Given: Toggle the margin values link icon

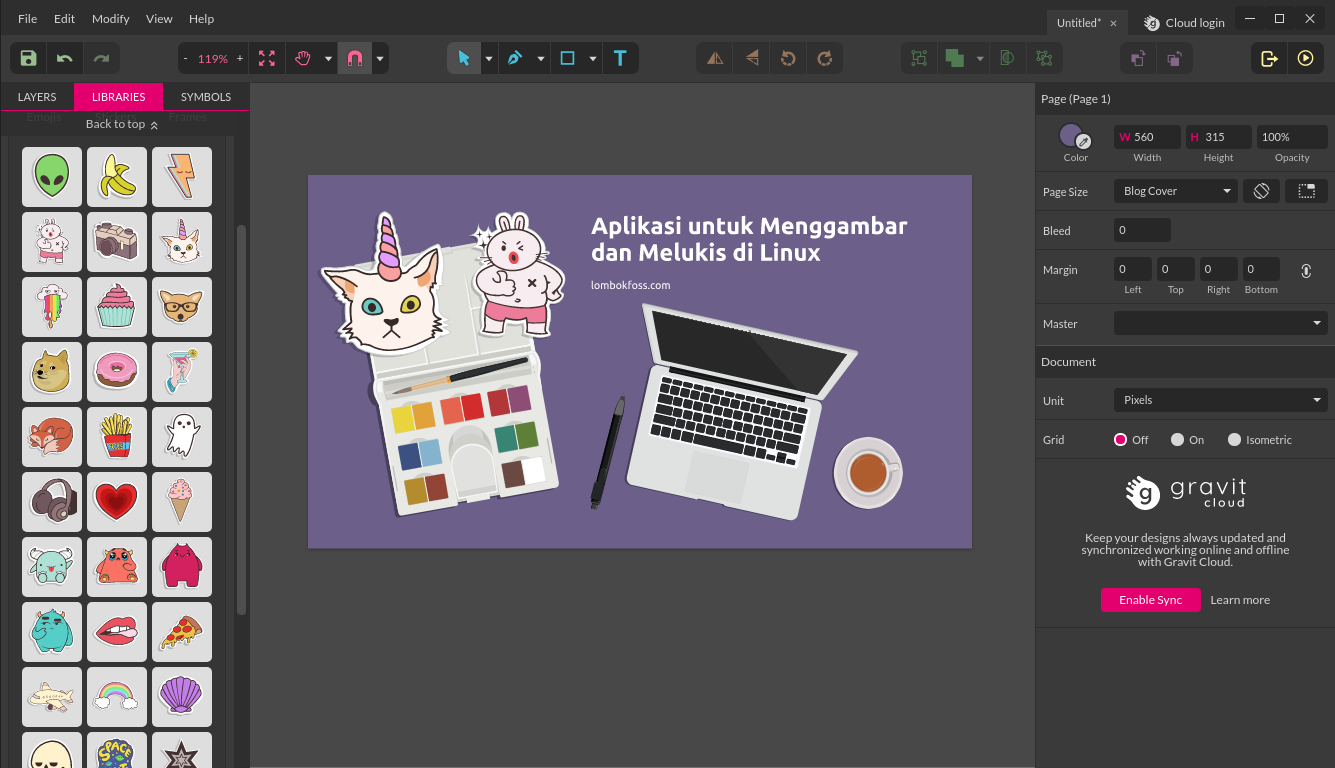Looking at the screenshot, I should 1305,269.
